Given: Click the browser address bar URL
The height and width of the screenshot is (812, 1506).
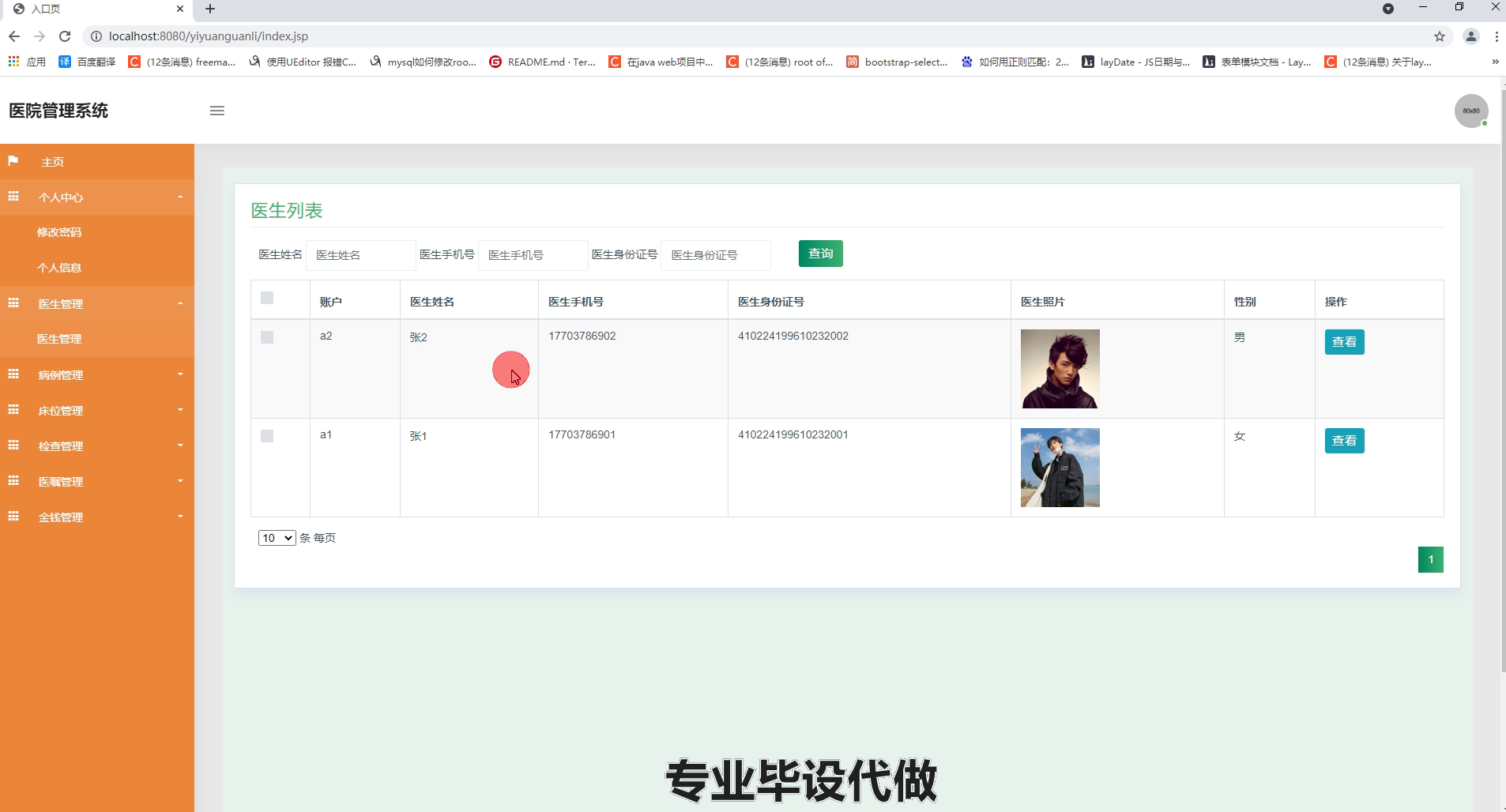Looking at the screenshot, I should 209,36.
